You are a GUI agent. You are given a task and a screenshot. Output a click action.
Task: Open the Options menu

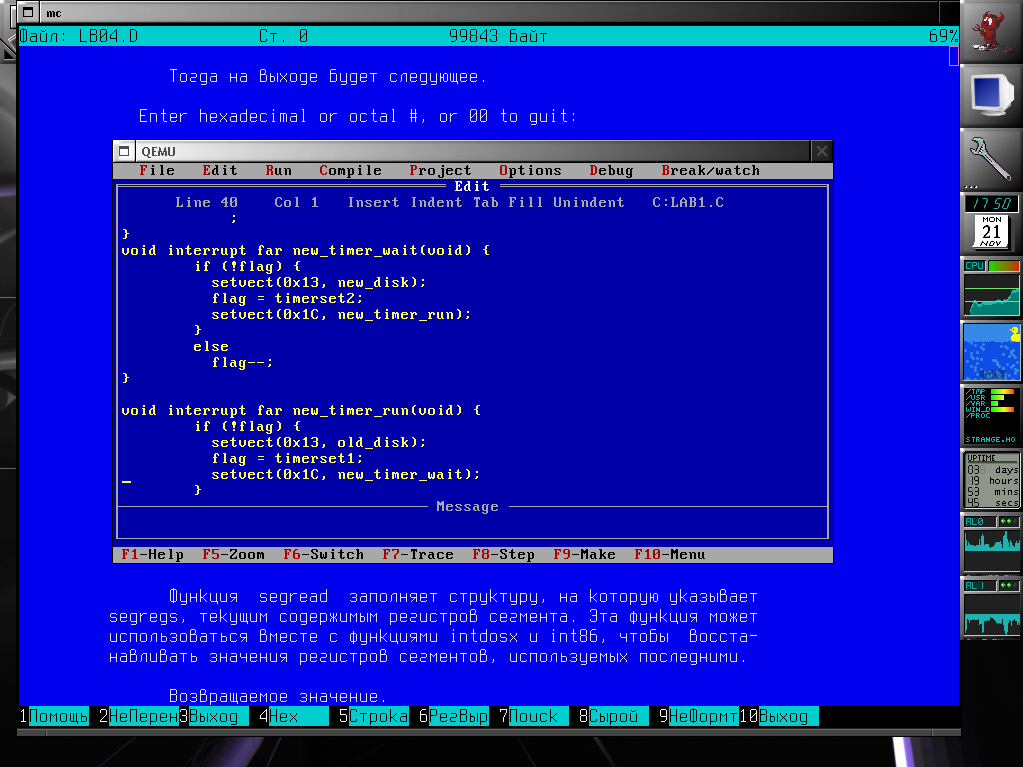pyautogui.click(x=530, y=171)
